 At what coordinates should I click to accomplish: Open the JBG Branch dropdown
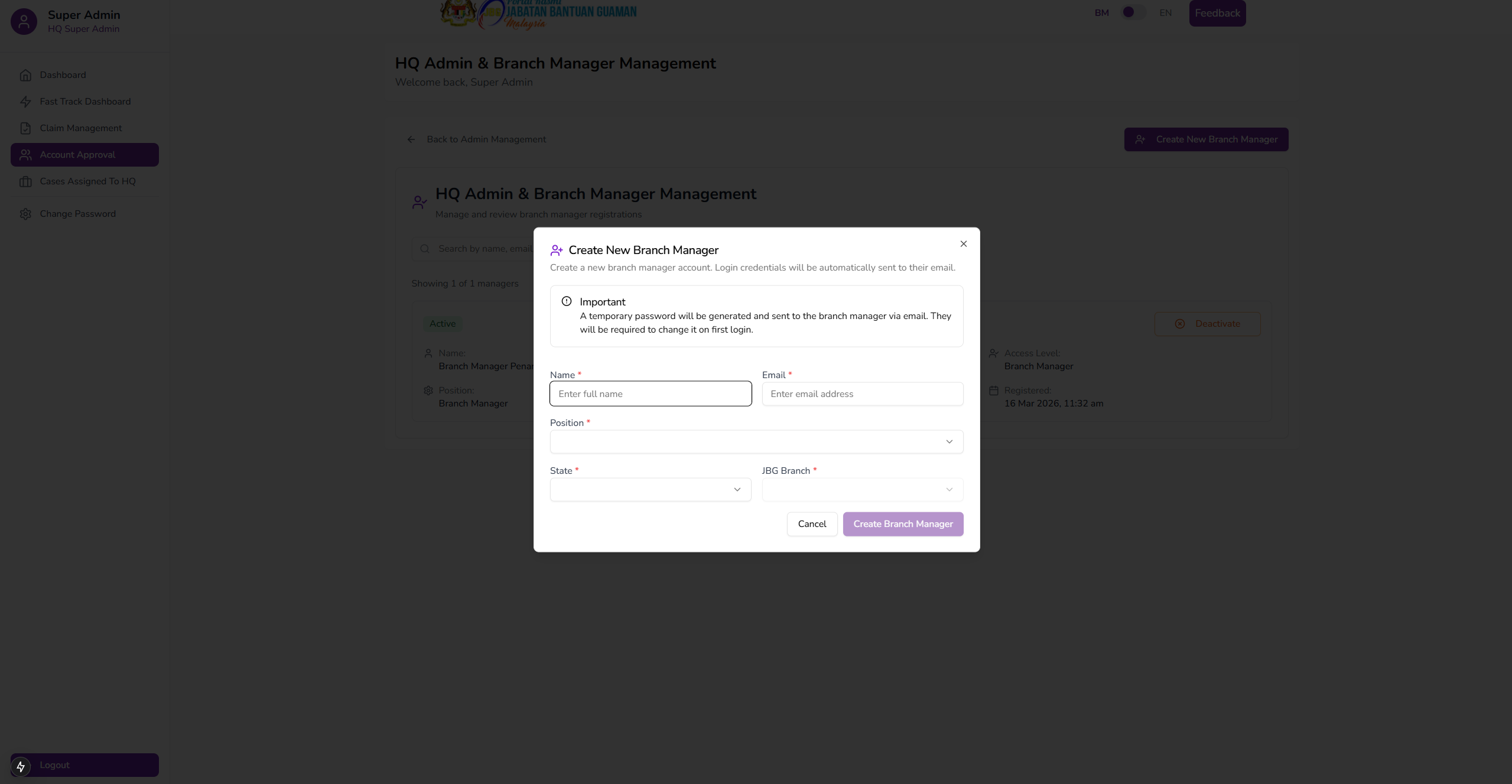click(862, 490)
